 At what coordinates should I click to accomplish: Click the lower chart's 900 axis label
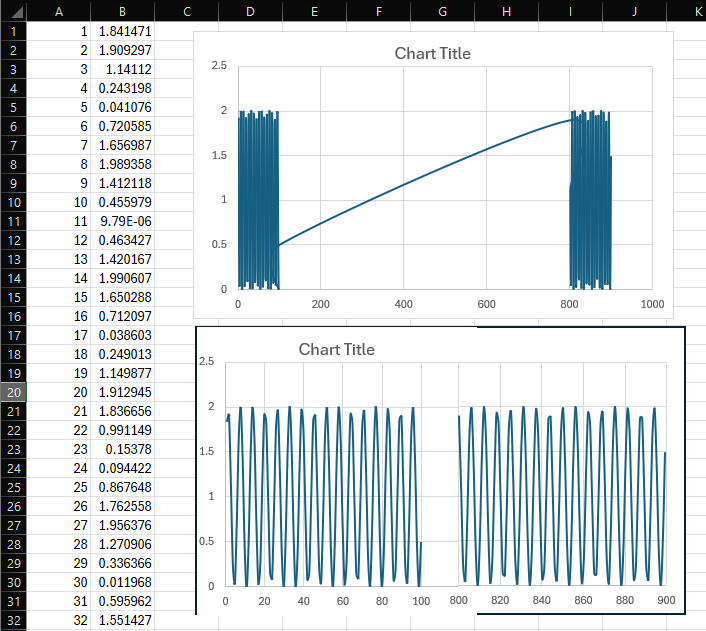click(x=666, y=600)
